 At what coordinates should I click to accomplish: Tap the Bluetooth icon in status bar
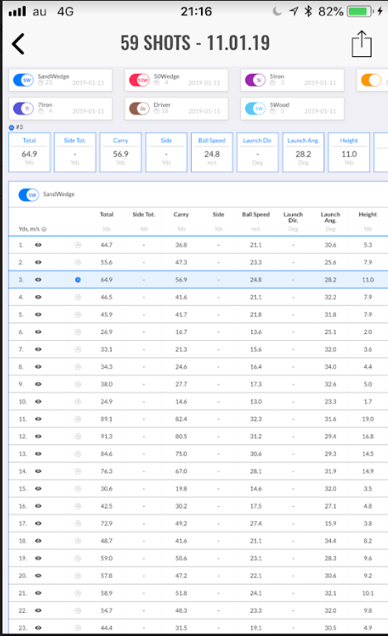(x=308, y=11)
